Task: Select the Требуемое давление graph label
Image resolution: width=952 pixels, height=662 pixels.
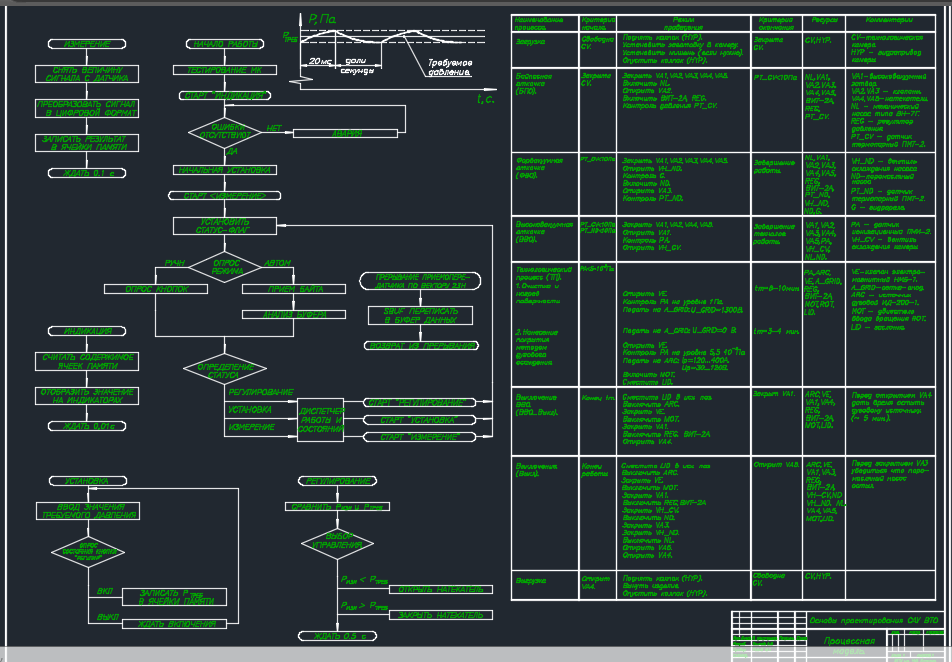Action: coord(450,67)
